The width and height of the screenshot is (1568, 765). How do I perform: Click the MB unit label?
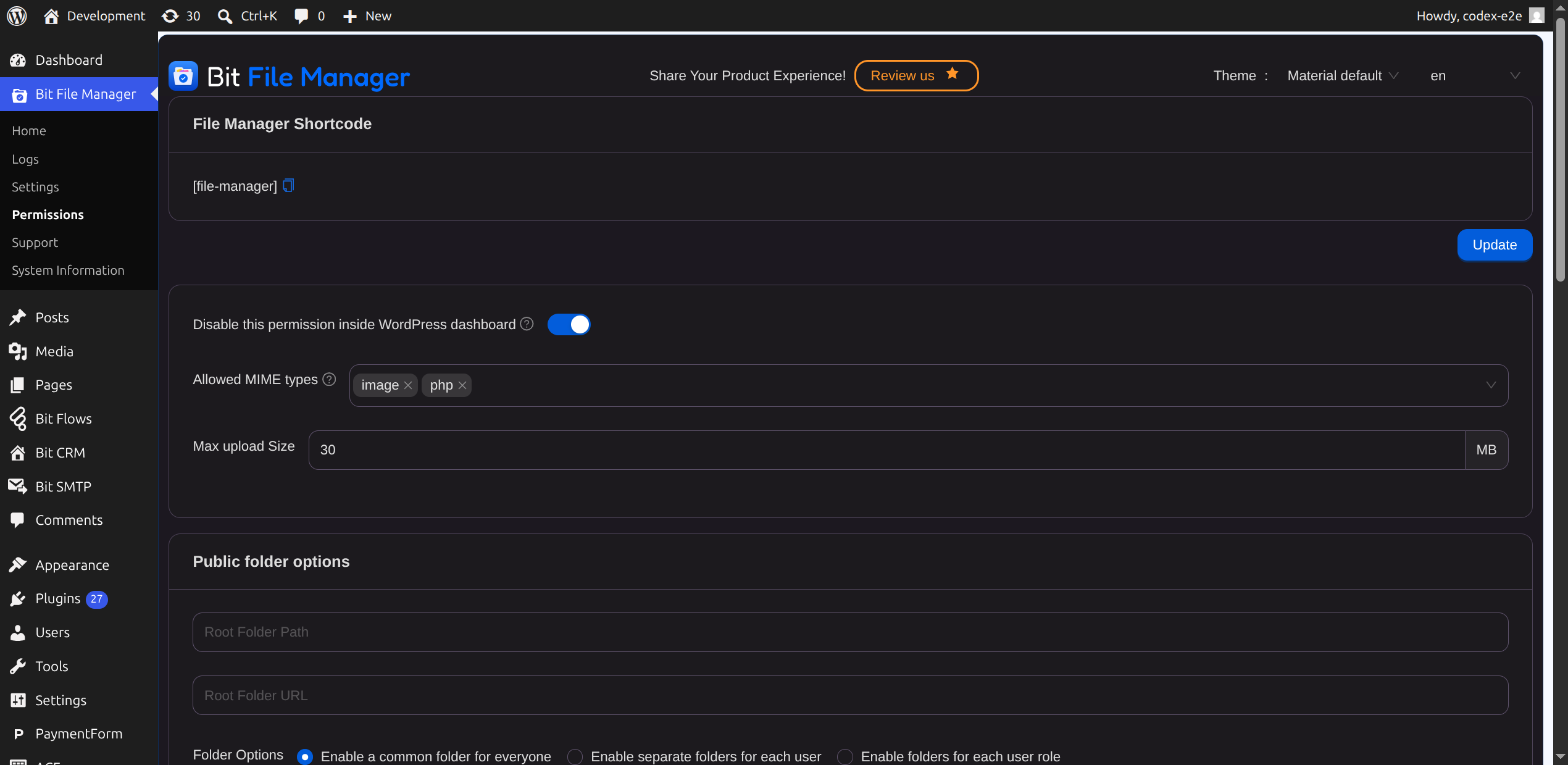pyautogui.click(x=1487, y=450)
